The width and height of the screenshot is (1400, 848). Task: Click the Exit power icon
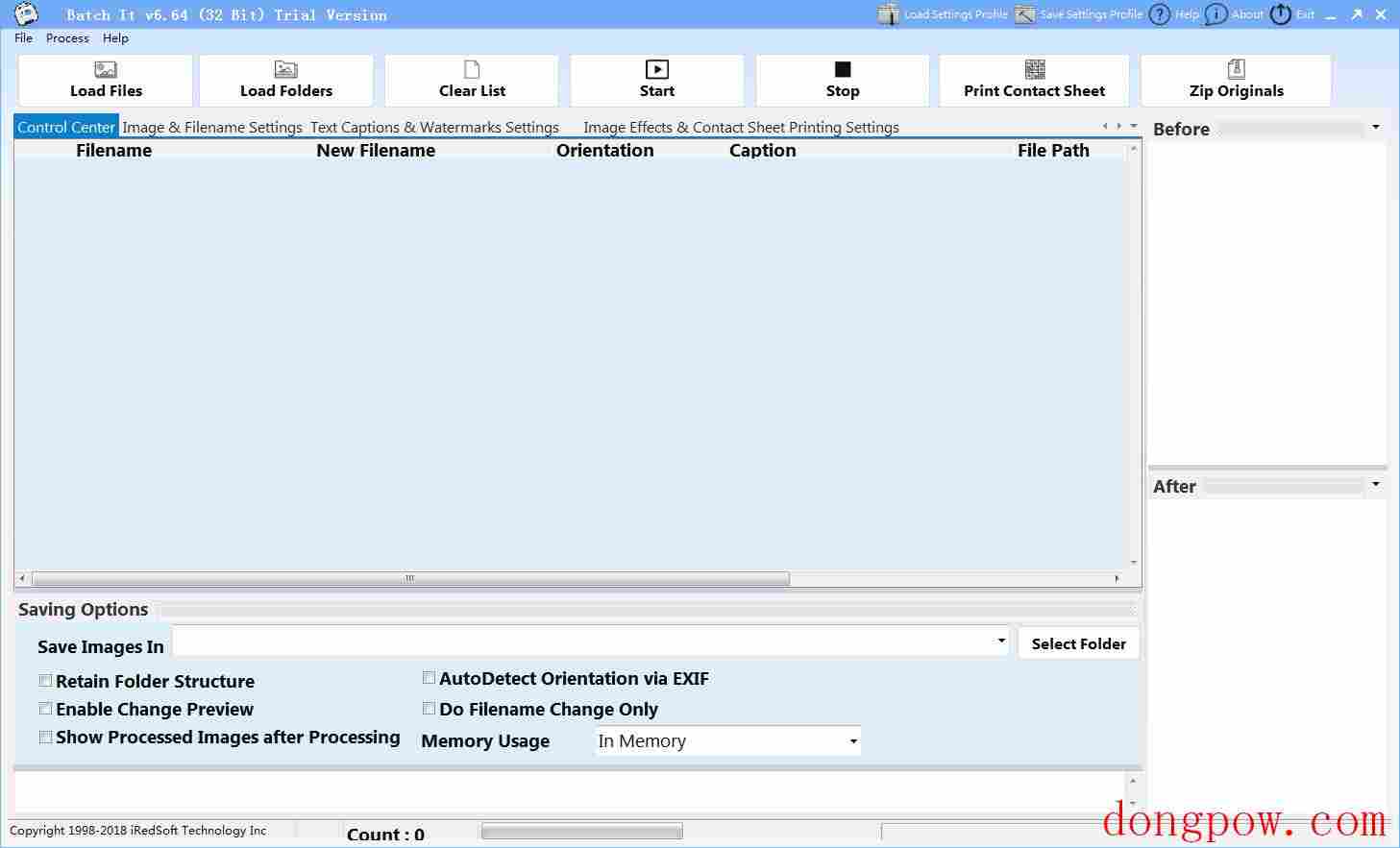click(1281, 14)
